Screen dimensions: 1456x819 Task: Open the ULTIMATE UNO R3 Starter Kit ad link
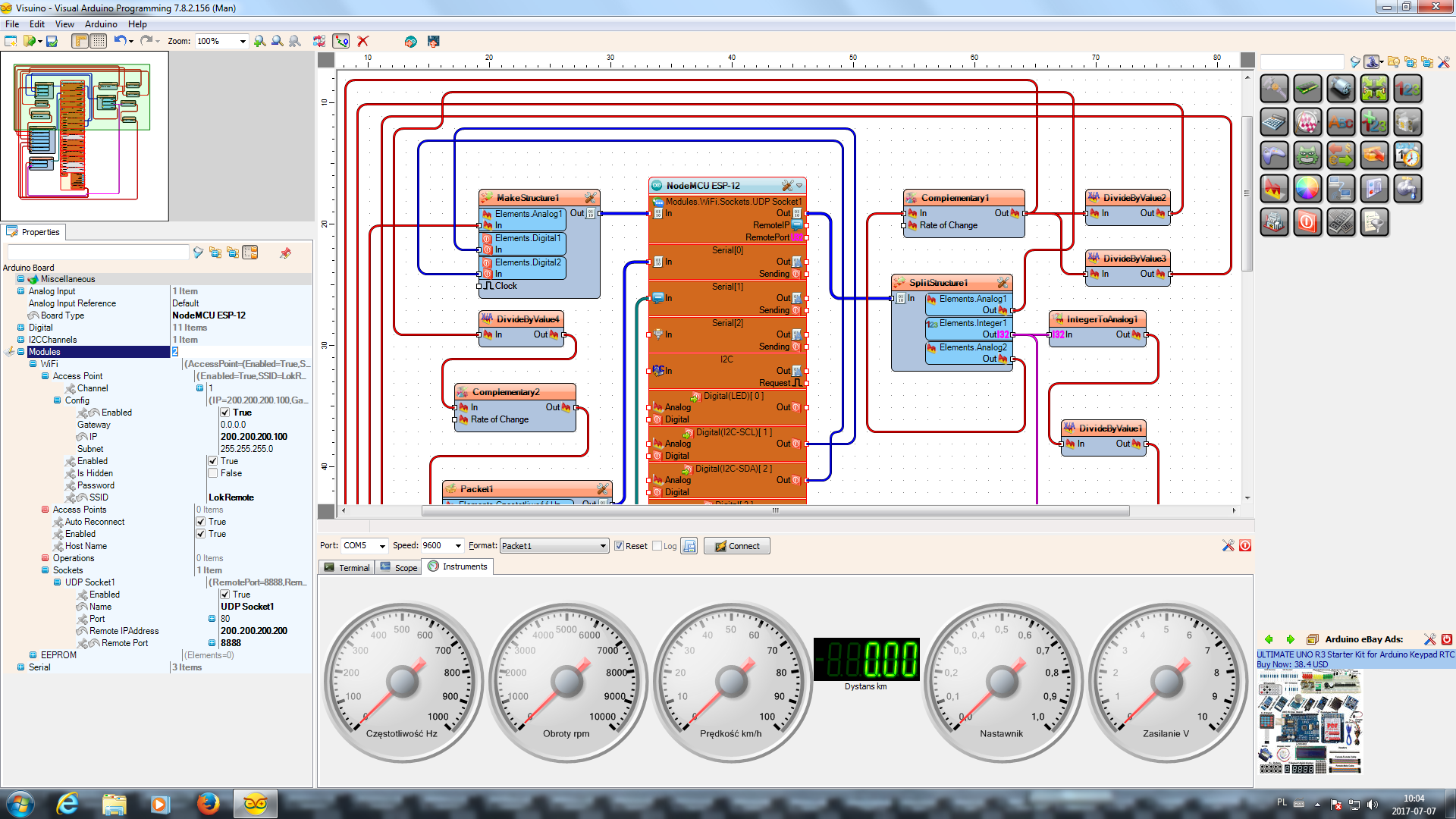pos(1356,654)
